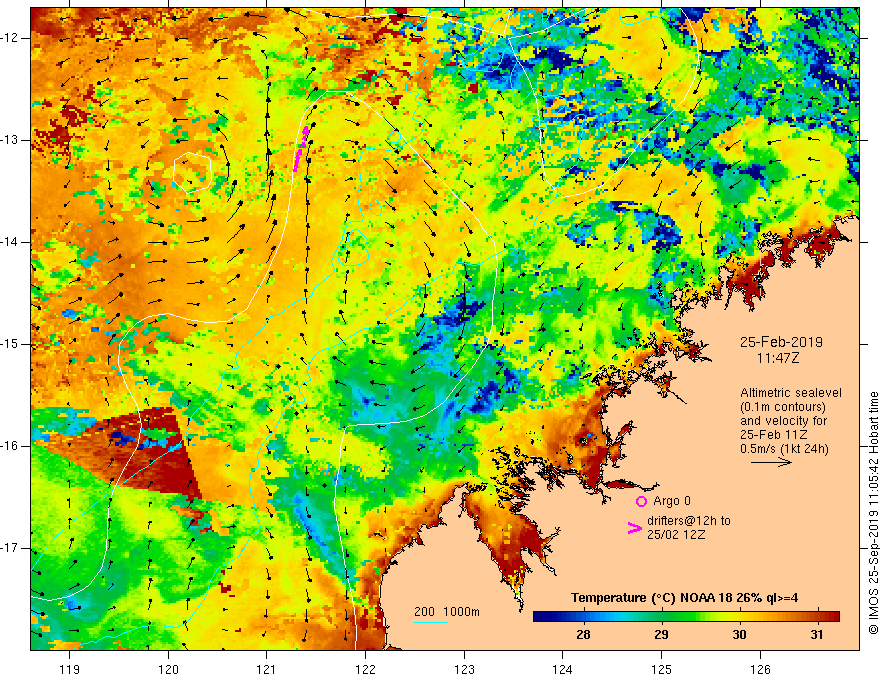Click the small white closed contour hexagon
The width and height of the screenshot is (880, 680).
(192, 172)
